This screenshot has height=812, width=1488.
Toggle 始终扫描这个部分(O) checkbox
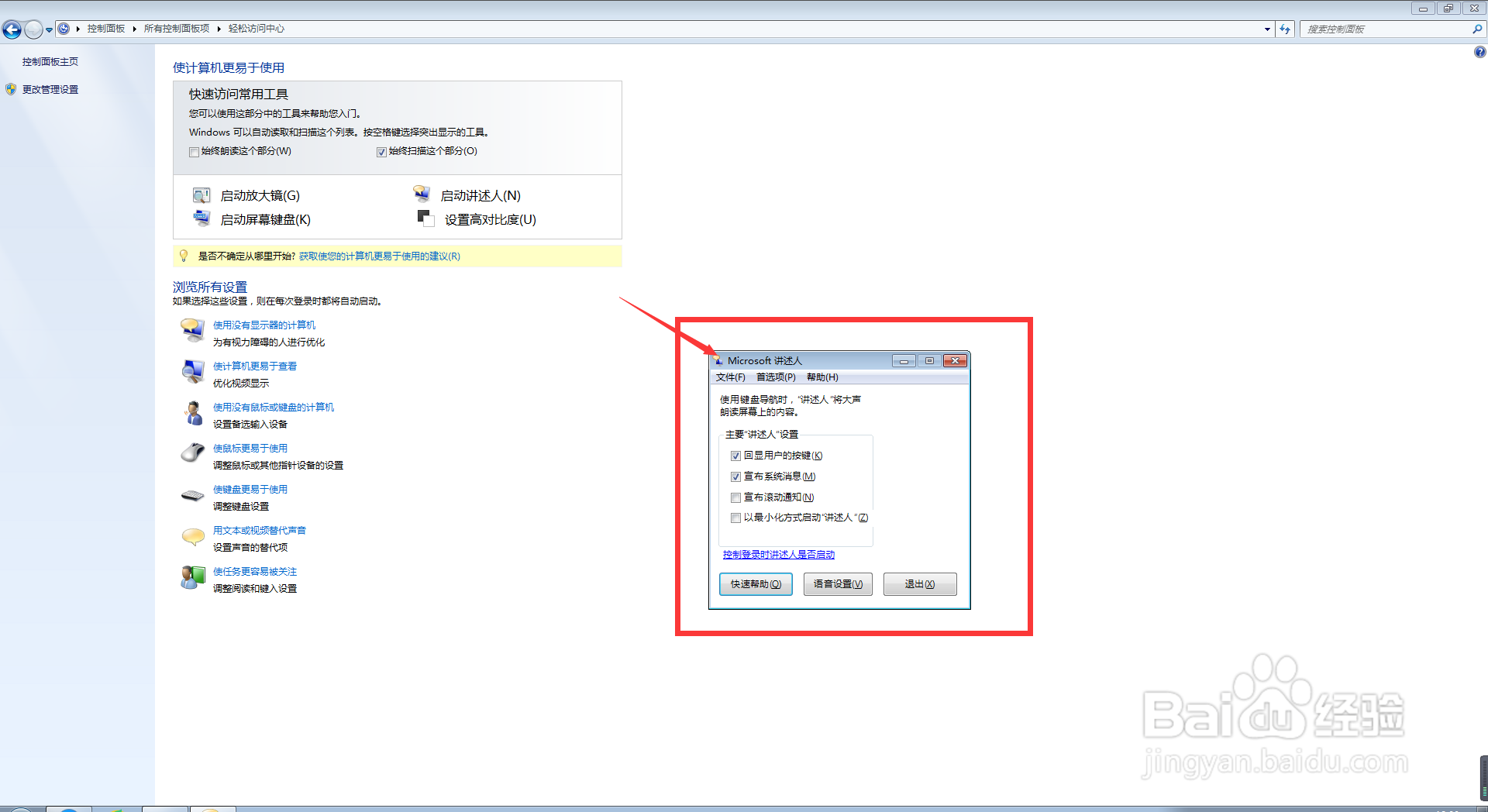(381, 152)
